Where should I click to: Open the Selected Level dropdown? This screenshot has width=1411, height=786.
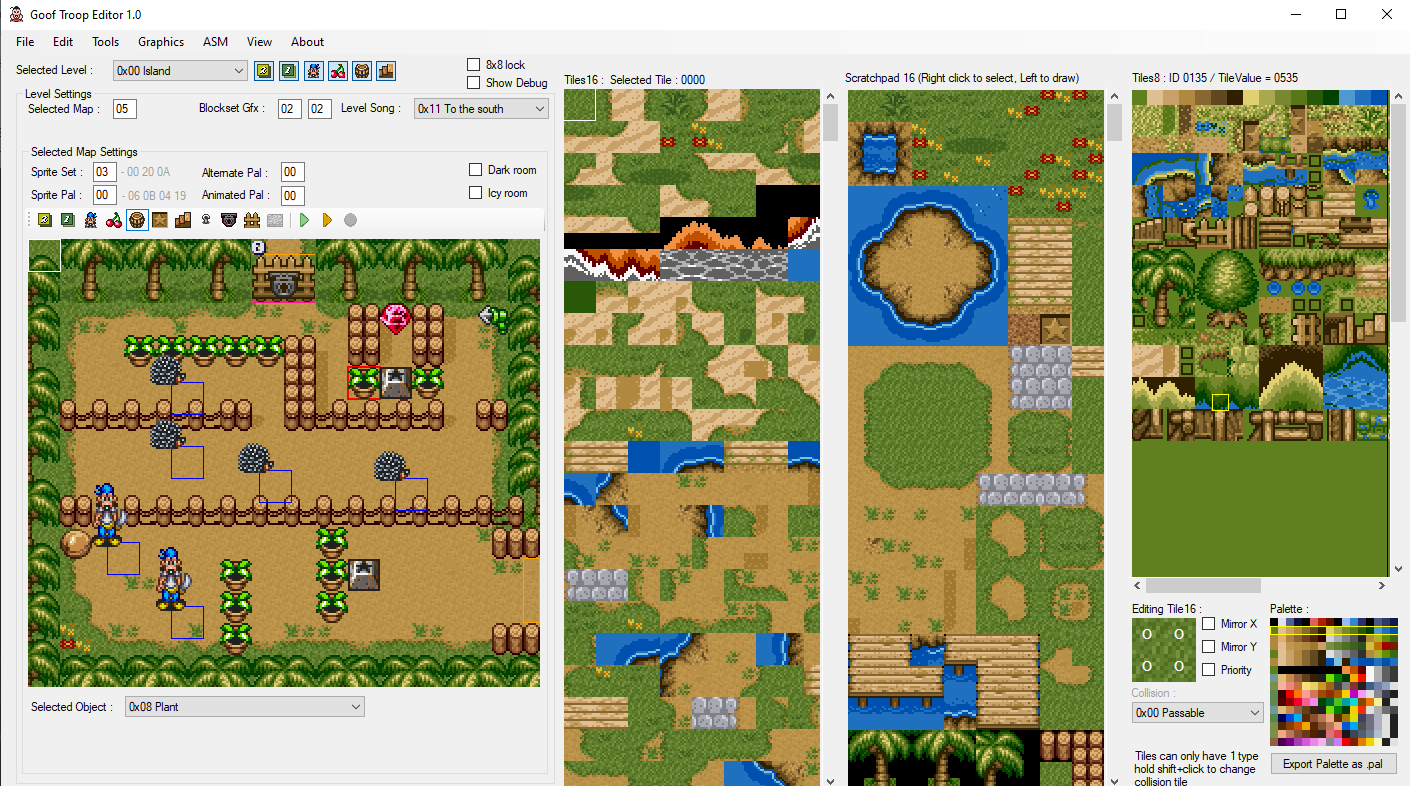(180, 70)
